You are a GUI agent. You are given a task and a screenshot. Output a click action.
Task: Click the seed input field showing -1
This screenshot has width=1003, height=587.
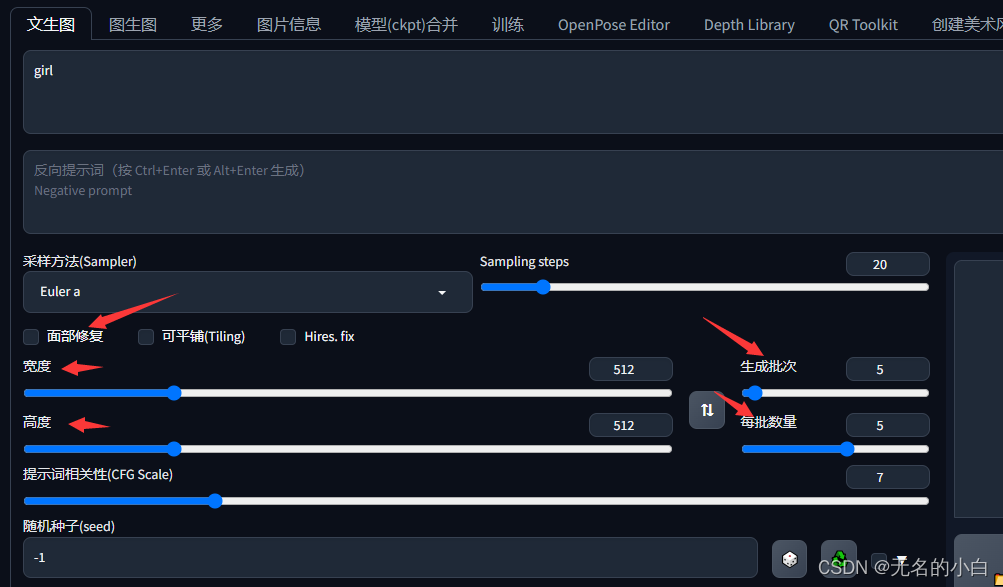click(x=390, y=558)
